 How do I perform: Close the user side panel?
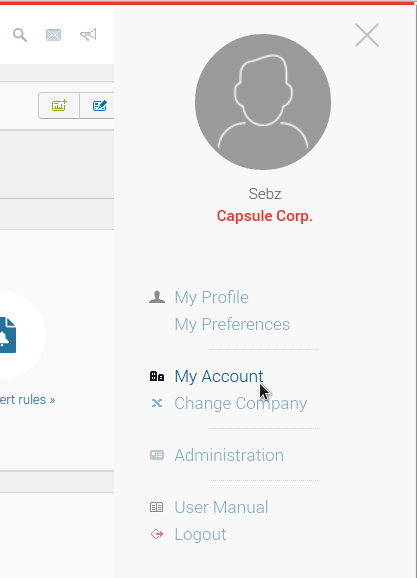[x=367, y=35]
